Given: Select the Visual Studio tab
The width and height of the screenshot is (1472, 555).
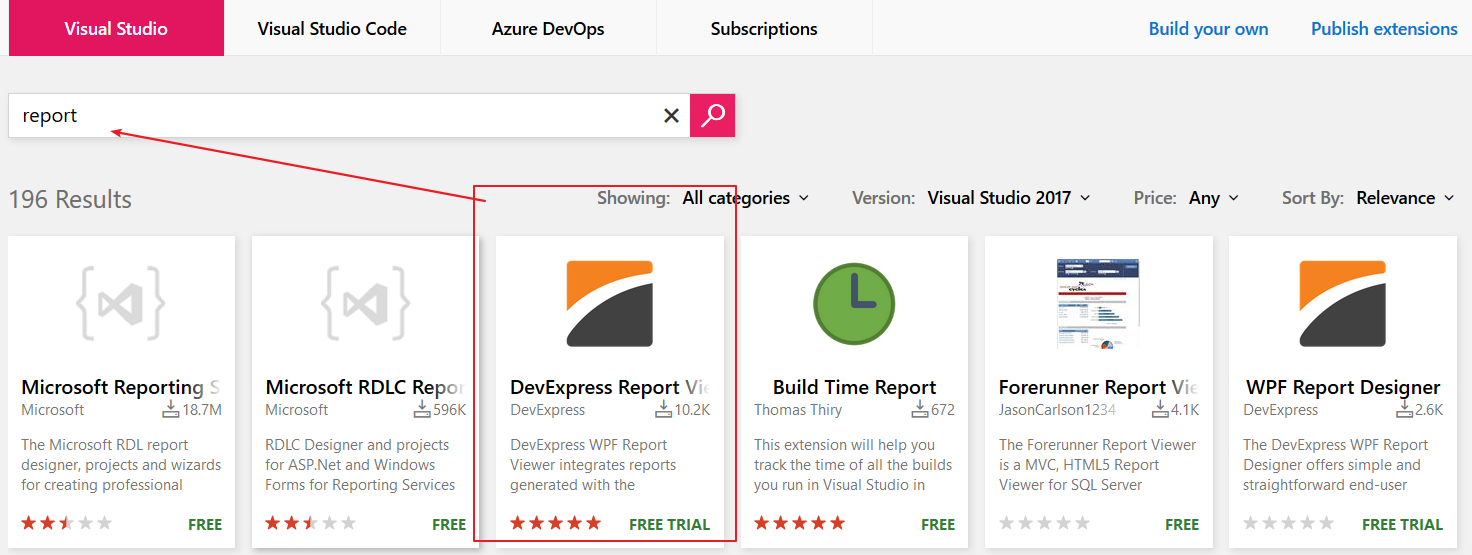Looking at the screenshot, I should coord(116,28).
